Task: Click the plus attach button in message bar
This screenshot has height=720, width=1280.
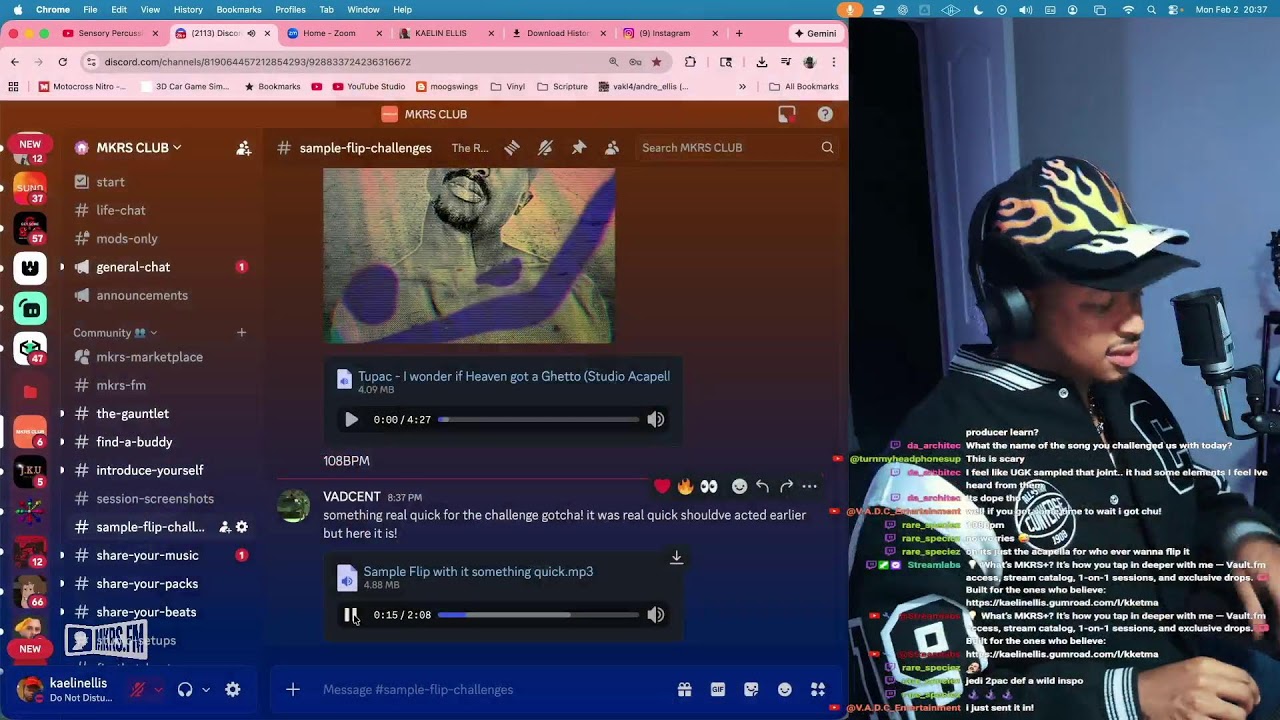Action: tap(293, 690)
